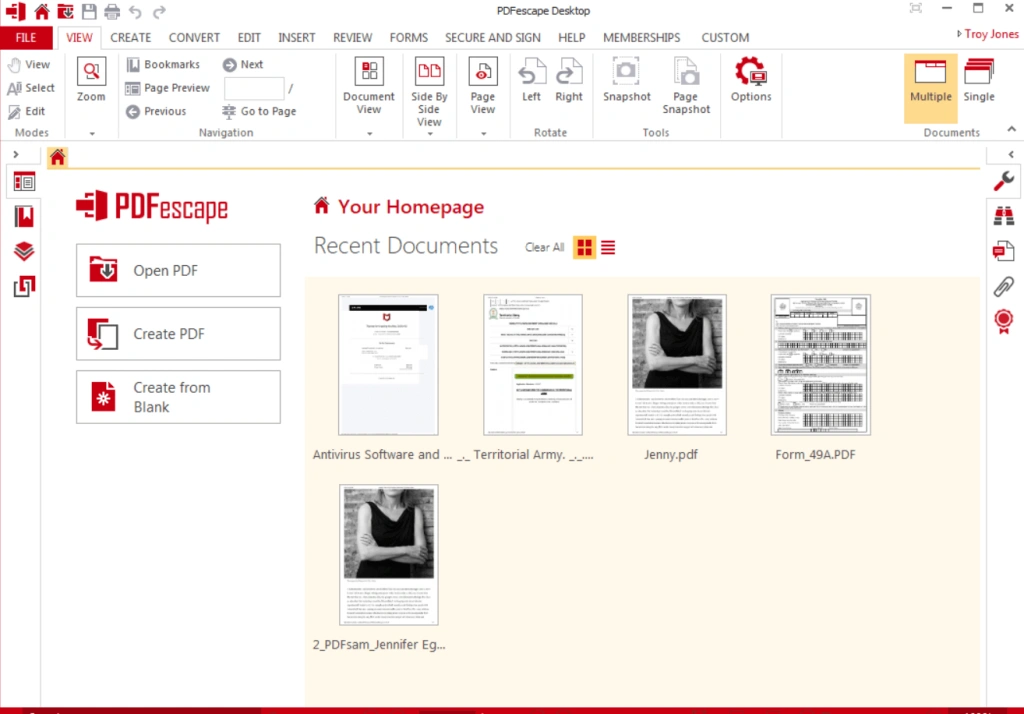Screen dimensions: 1024x714
Task: Enable Multiple documents mode
Action: 931,88
